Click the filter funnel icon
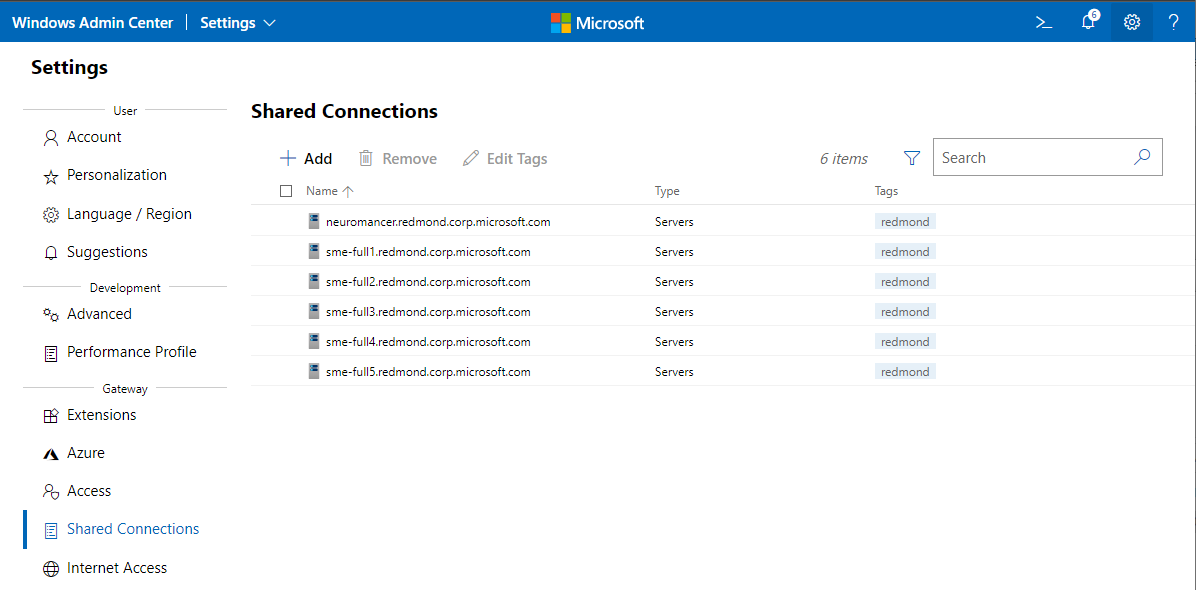 click(x=911, y=158)
